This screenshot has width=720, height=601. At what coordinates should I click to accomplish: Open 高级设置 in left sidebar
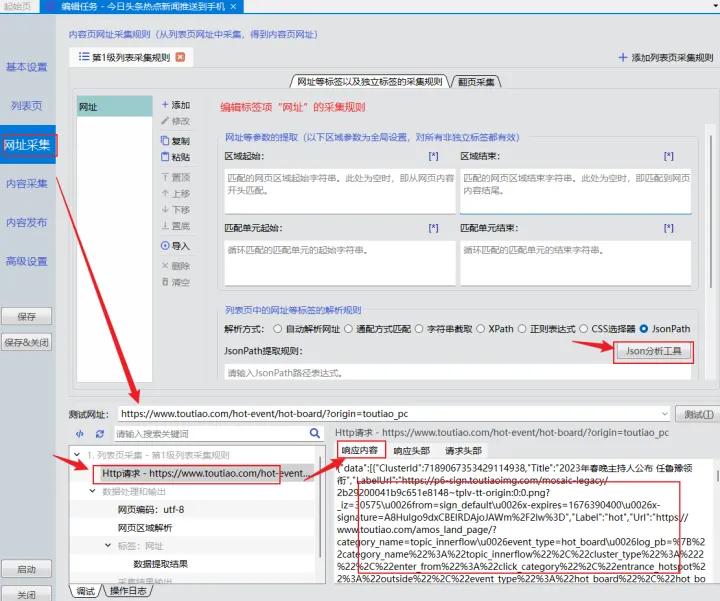point(27,262)
